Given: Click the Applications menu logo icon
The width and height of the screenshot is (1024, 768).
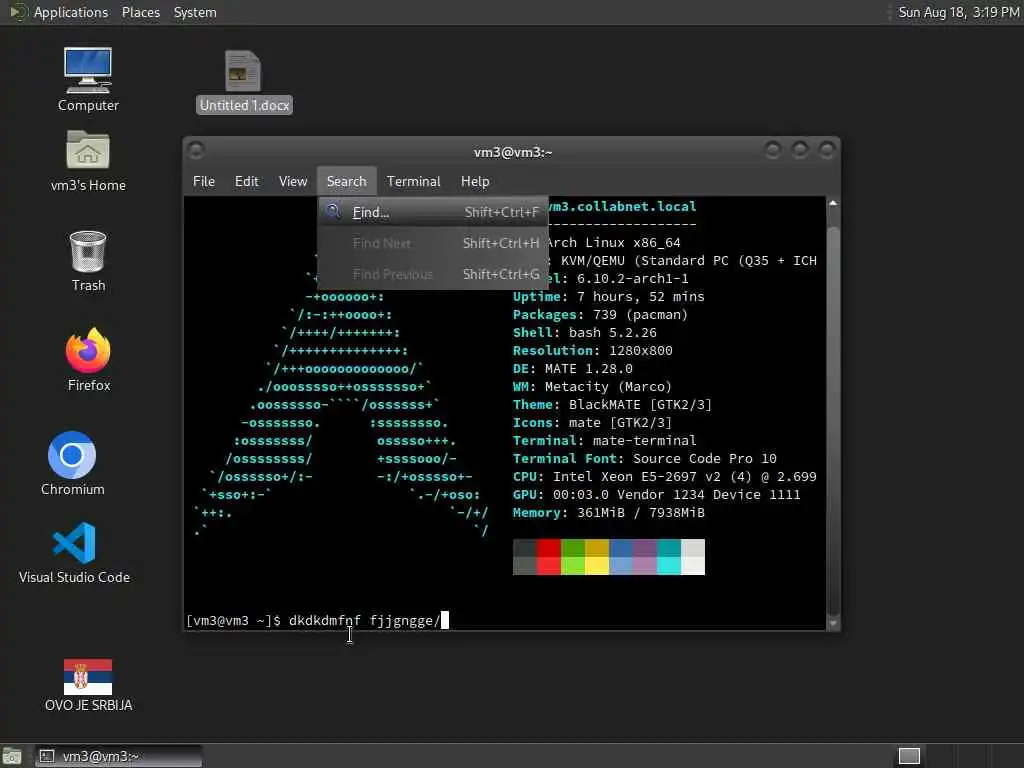Looking at the screenshot, I should pos(18,12).
